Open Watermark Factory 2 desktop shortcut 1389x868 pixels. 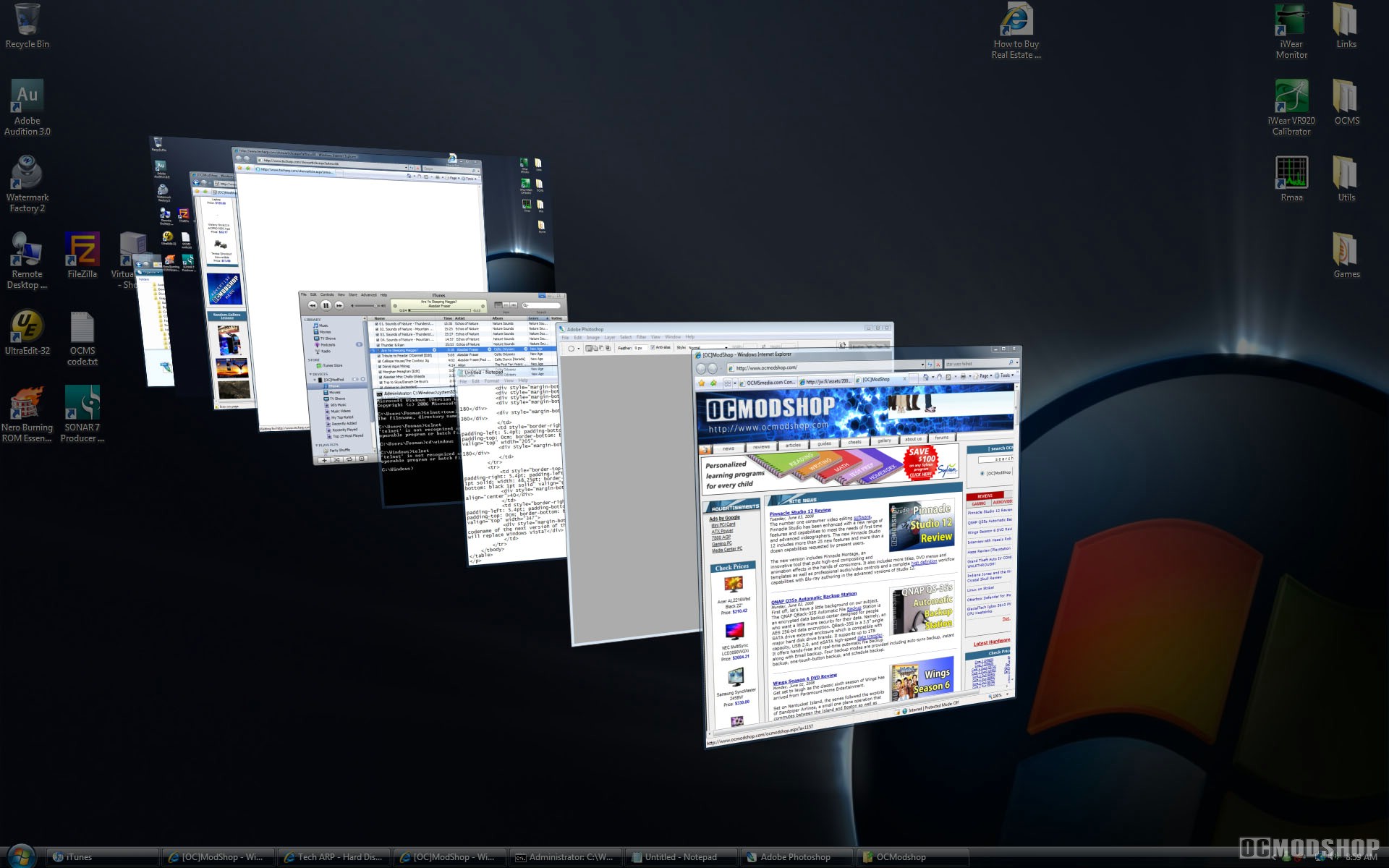pyautogui.click(x=27, y=184)
